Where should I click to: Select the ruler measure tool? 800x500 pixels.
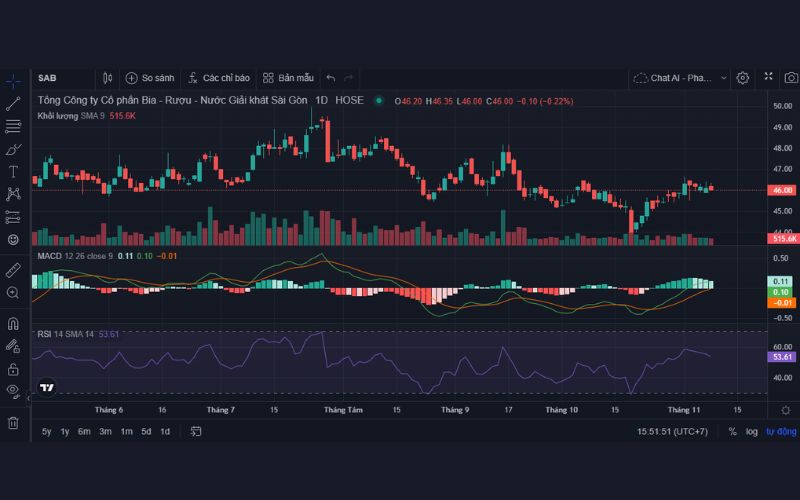(13, 270)
